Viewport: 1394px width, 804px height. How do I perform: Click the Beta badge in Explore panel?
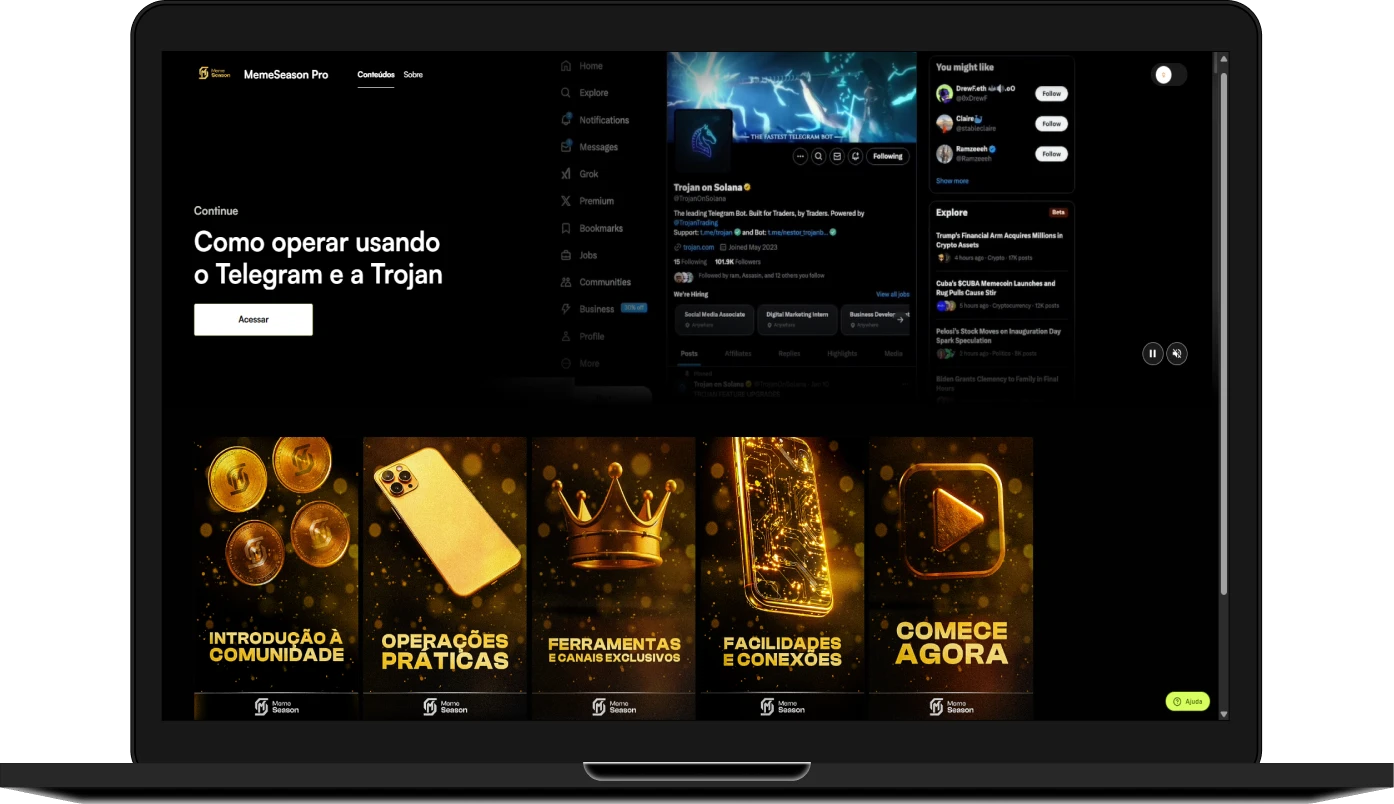pyautogui.click(x=1058, y=213)
